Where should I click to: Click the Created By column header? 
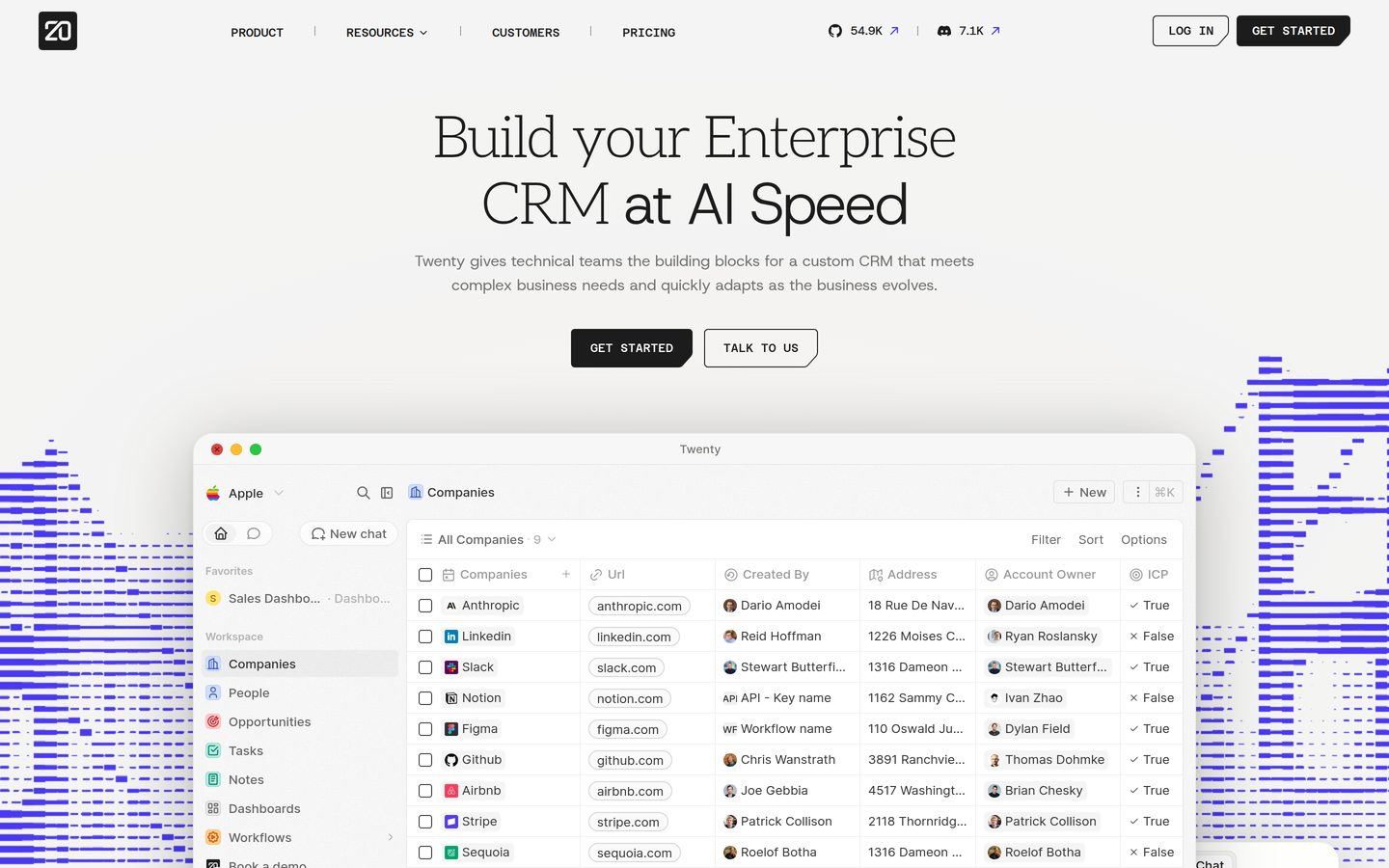pyautogui.click(x=787, y=575)
